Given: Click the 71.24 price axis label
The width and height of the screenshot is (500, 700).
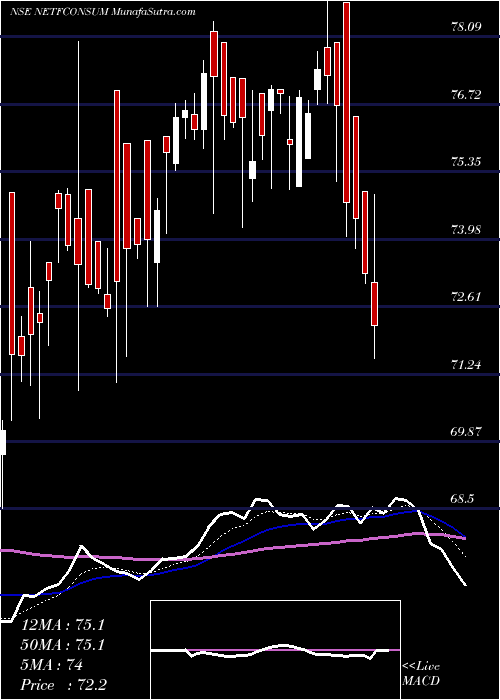Looking at the screenshot, I should 466,365.
